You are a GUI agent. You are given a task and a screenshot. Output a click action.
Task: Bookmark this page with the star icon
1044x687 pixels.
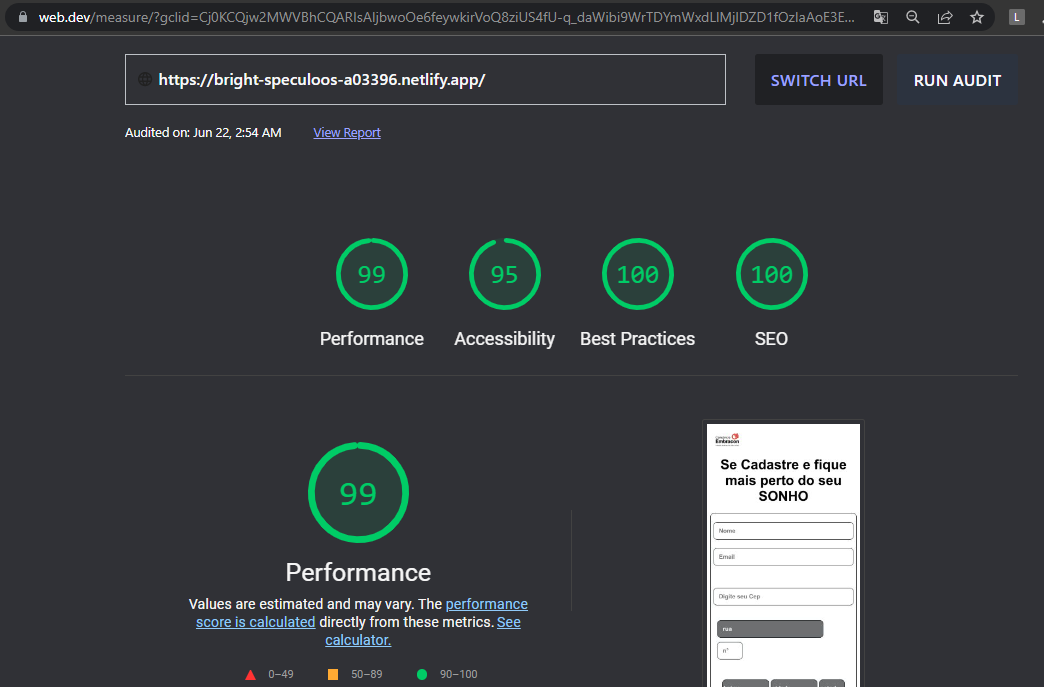point(977,17)
